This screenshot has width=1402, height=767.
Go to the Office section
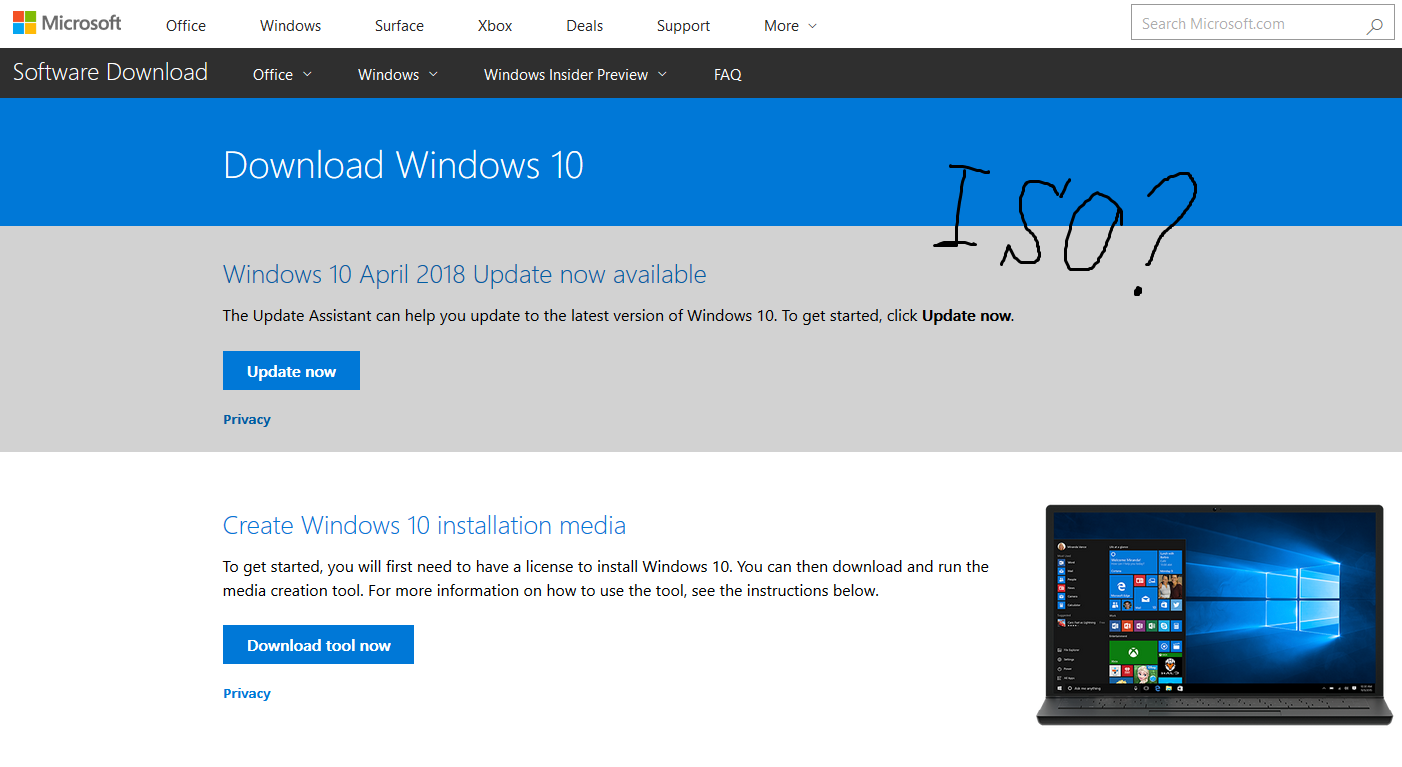pyautogui.click(x=185, y=25)
